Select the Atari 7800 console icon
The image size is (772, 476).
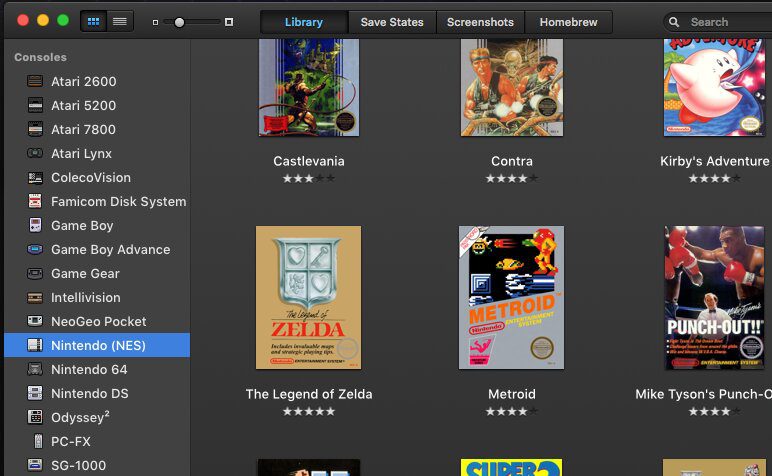pyautogui.click(x=35, y=129)
